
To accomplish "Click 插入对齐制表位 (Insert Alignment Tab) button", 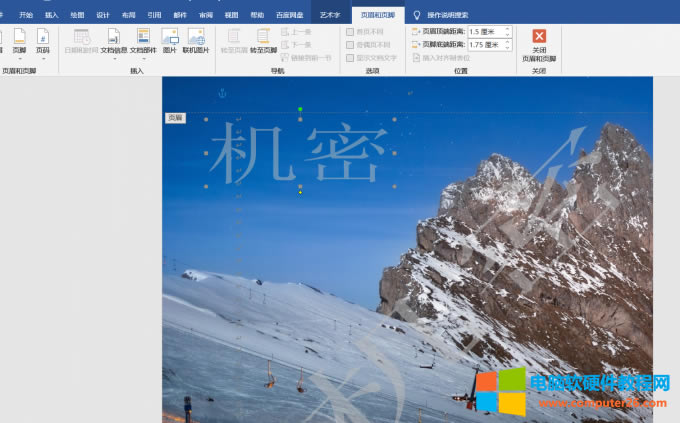I will point(440,58).
